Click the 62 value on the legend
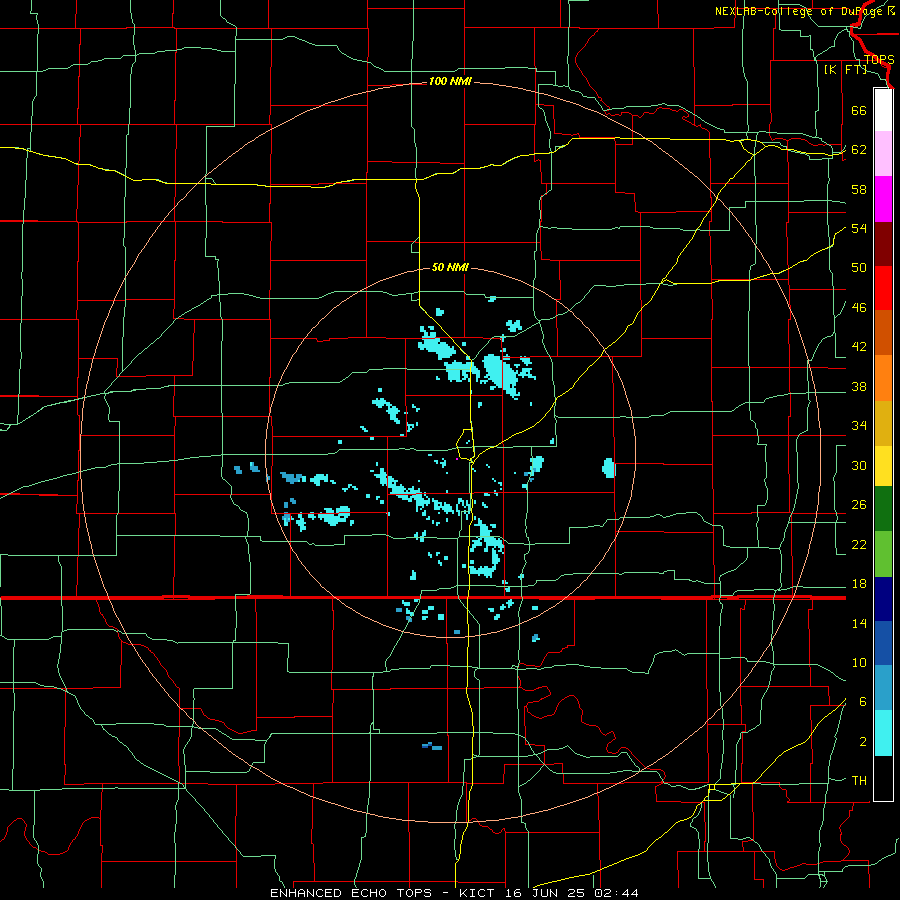 [859, 150]
